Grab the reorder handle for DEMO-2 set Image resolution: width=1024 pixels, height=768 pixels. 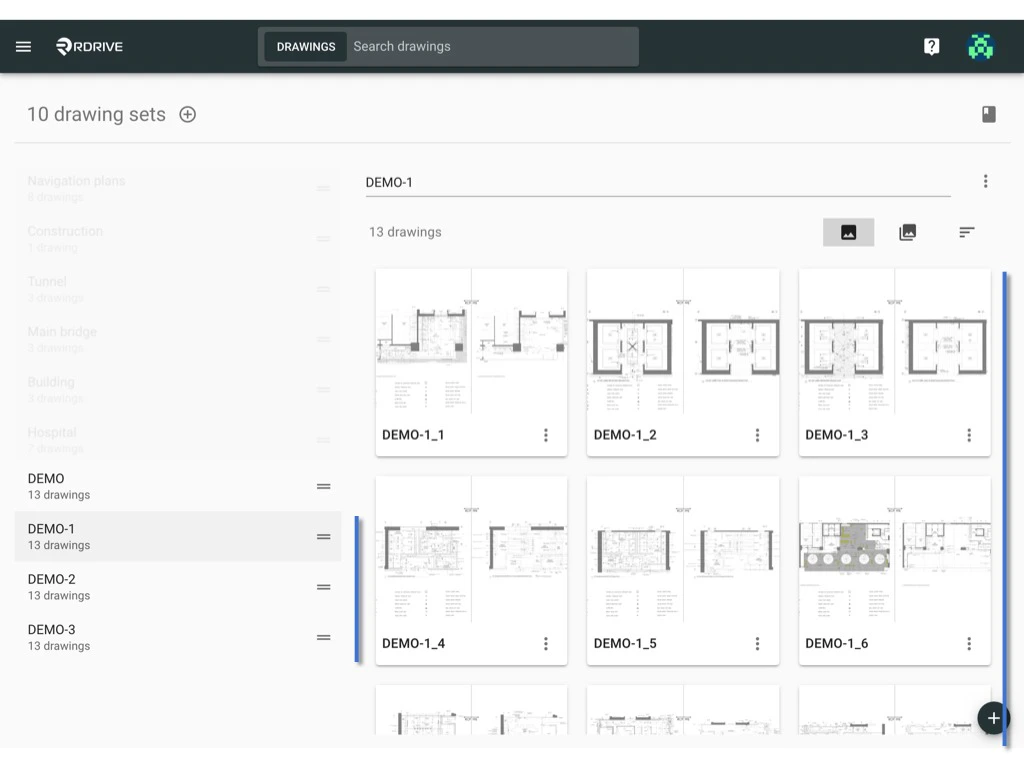click(x=323, y=587)
